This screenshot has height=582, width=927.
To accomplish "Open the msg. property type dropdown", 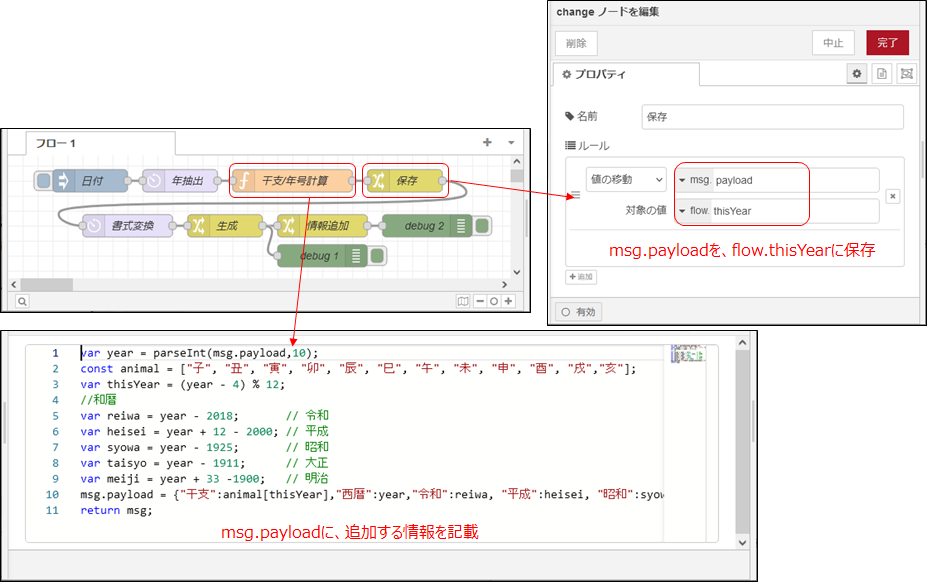I will [694, 180].
